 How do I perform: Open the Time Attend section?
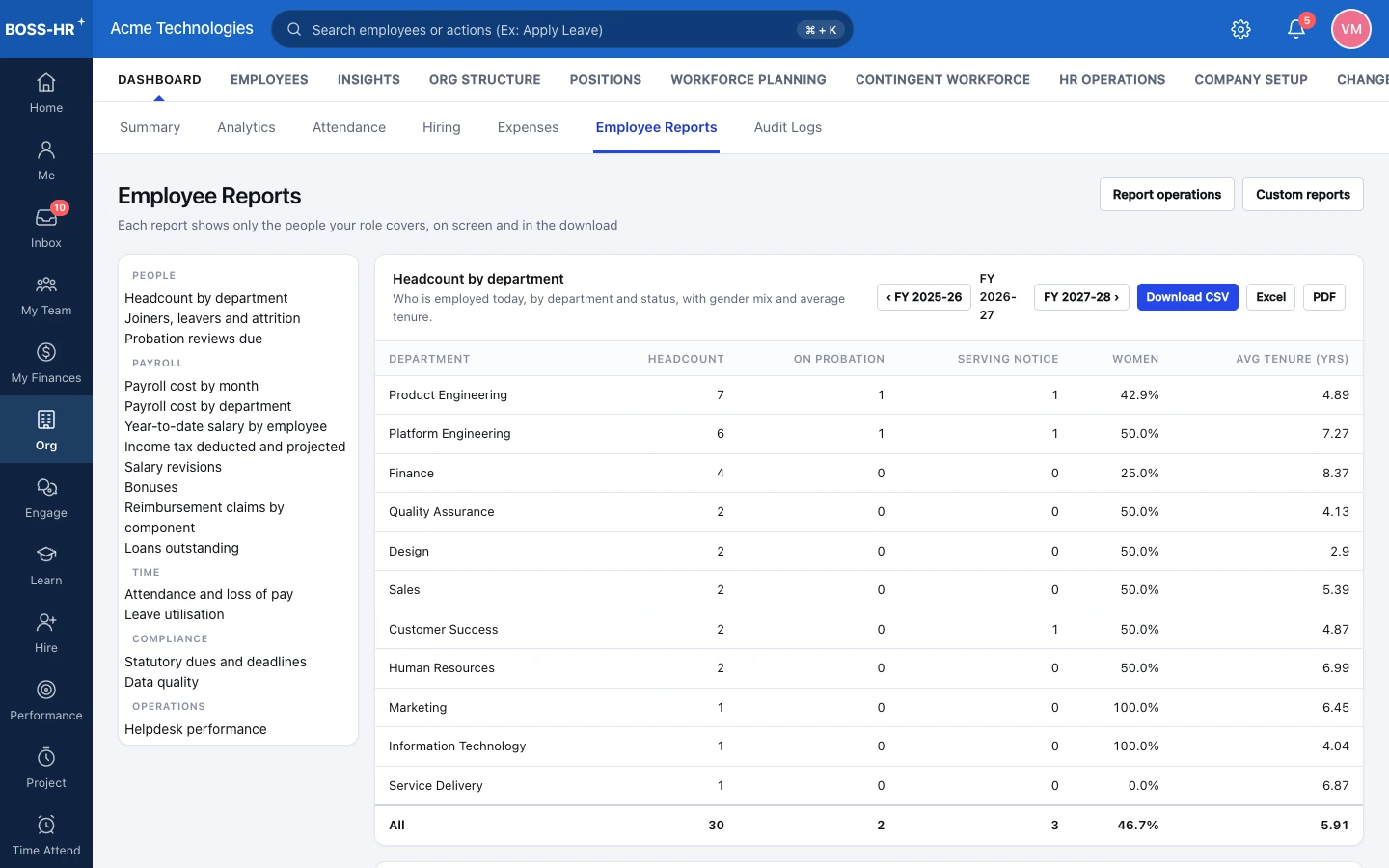46,835
